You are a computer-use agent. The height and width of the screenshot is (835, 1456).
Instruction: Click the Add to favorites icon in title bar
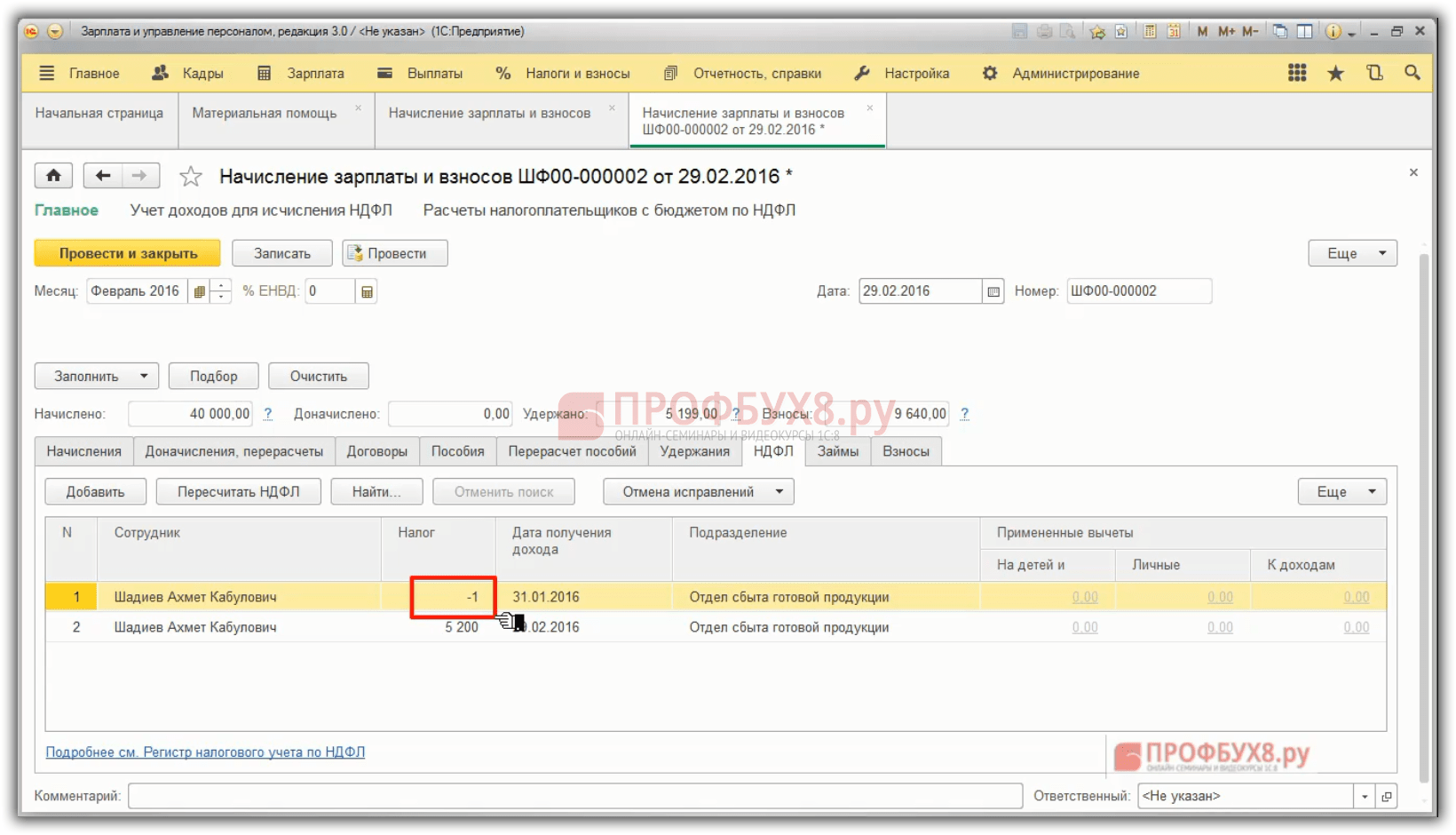1097,31
